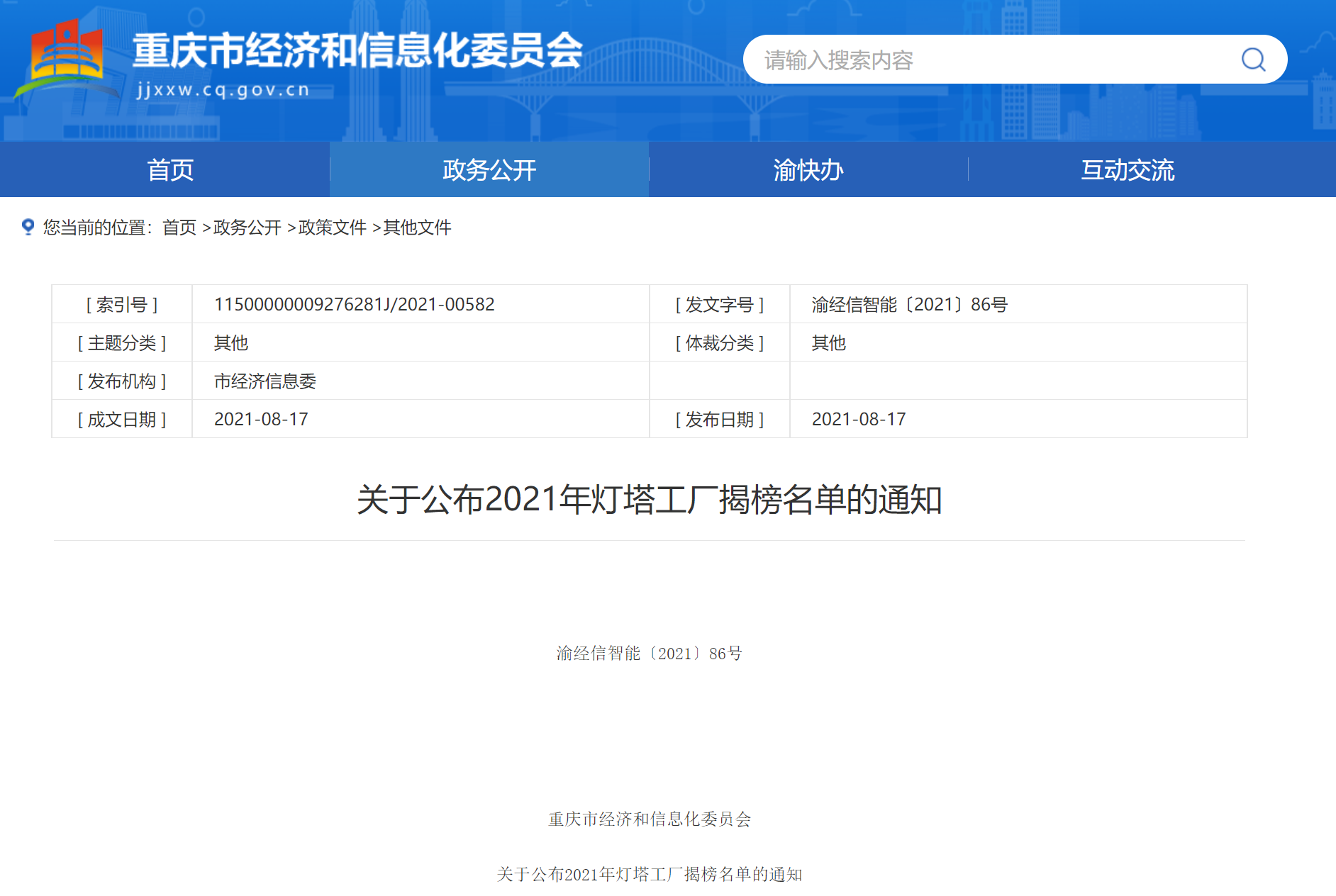Image resolution: width=1336 pixels, height=896 pixels.
Task: Click the large heading 关于公布2021年灯塔工厂揭榜名单的通知
Action: (650, 499)
